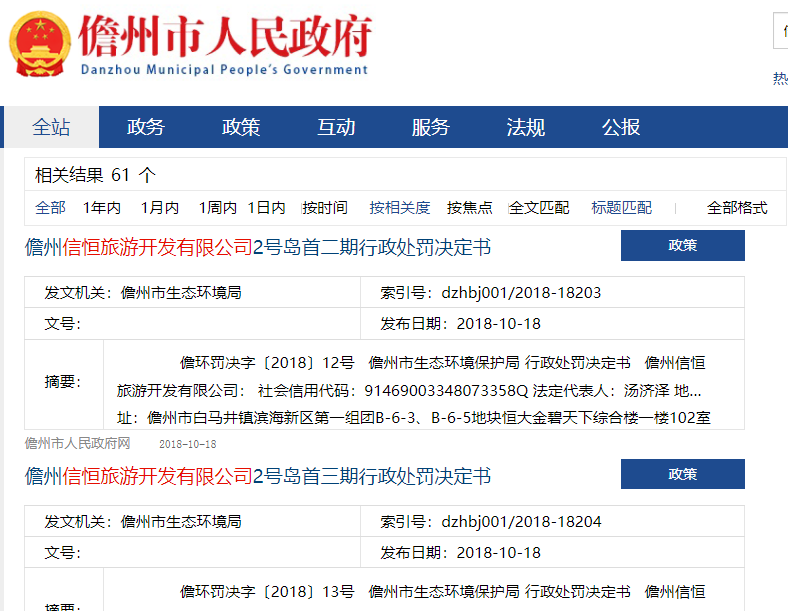Open the 公报 navigation item
Viewport: 788px width, 611px height.
point(621,127)
